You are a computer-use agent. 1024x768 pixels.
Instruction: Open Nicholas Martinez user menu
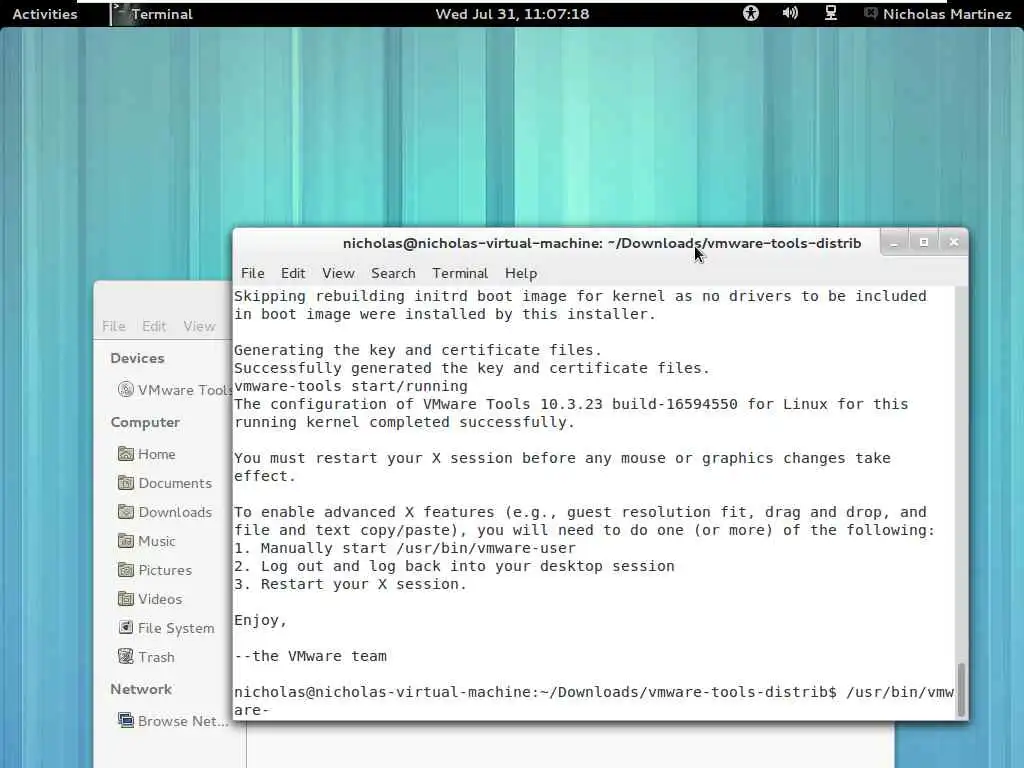947,14
